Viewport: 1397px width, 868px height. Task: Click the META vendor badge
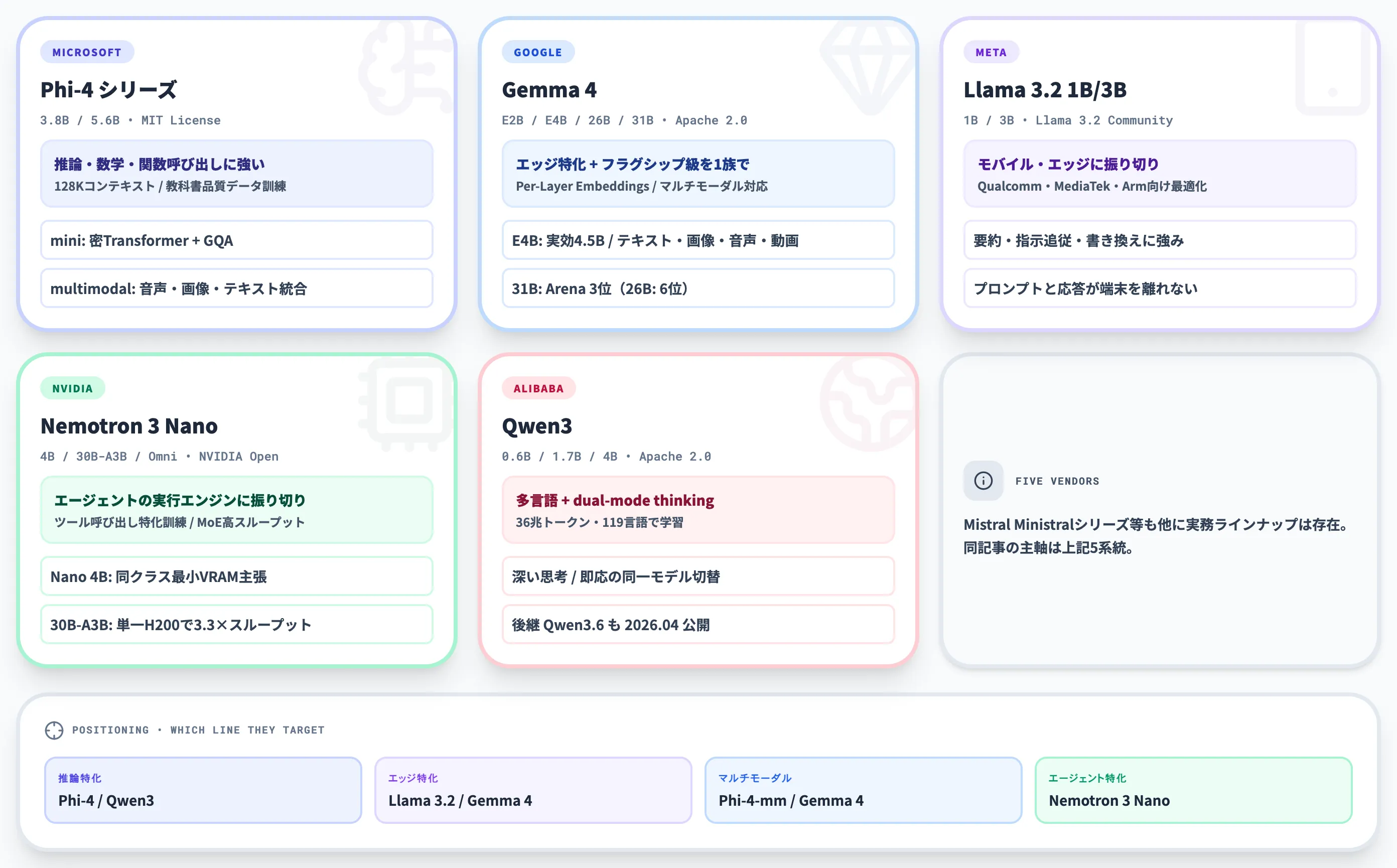click(991, 52)
